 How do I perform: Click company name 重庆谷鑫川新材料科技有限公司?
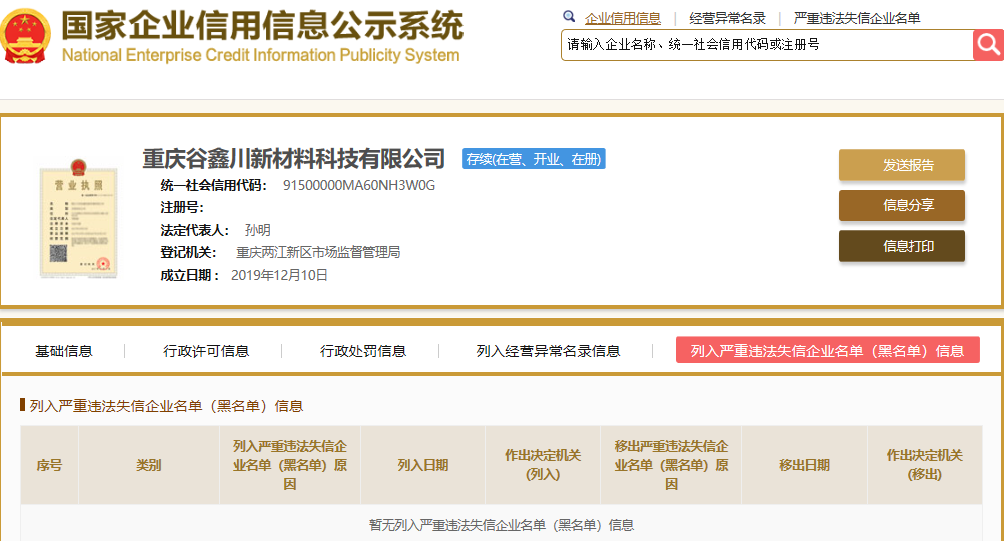click(293, 159)
